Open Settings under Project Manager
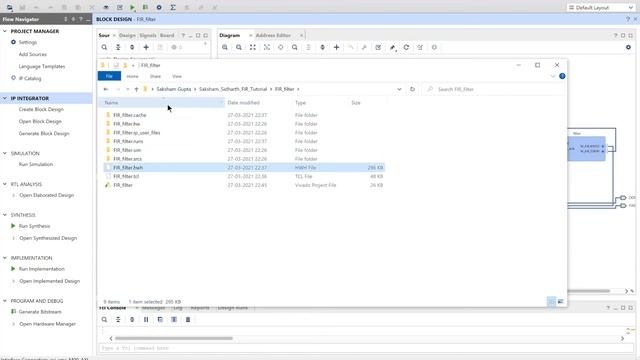 coord(28,42)
